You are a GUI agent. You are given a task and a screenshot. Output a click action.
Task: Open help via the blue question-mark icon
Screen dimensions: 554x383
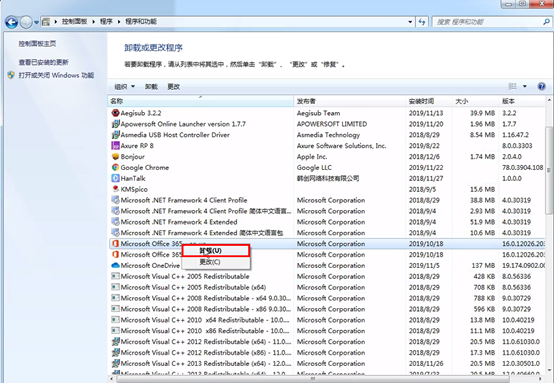pos(541,86)
